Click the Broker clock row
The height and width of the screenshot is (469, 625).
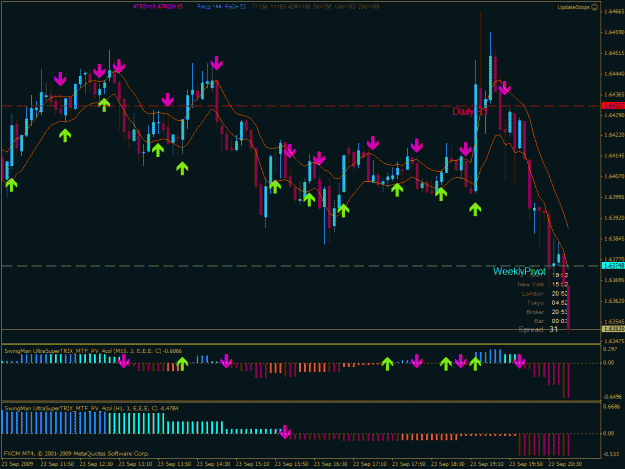coord(547,312)
